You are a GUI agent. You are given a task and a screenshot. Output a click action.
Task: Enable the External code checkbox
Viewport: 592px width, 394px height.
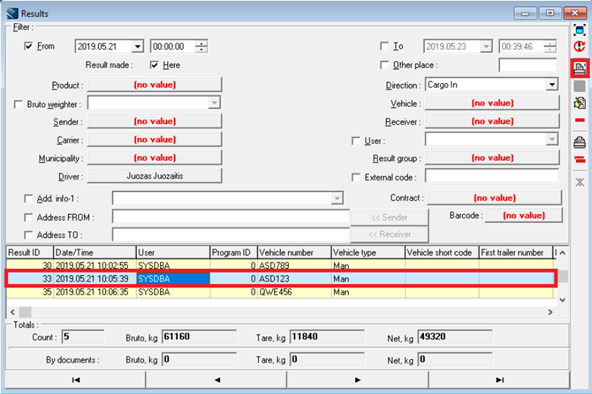pyautogui.click(x=355, y=177)
